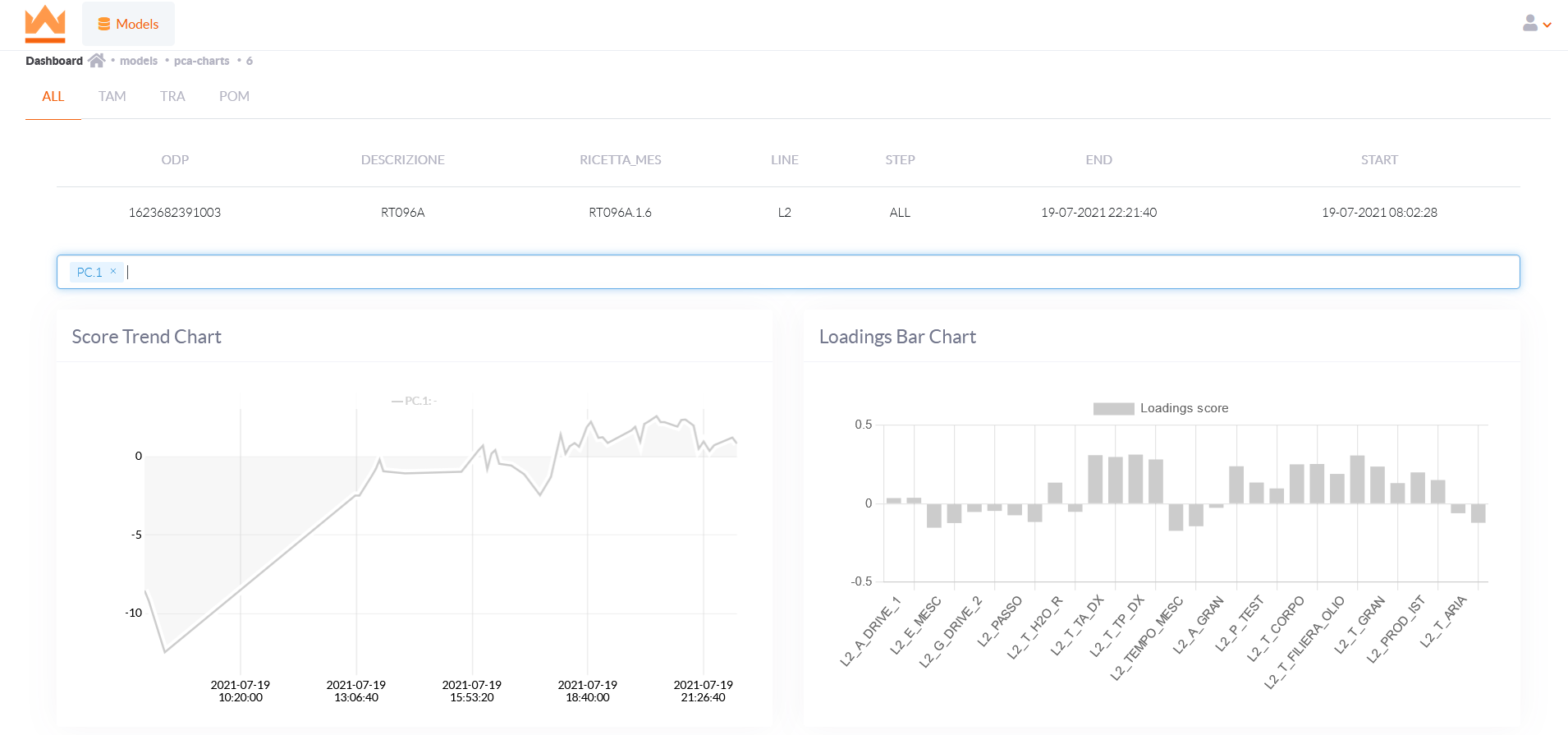Sort by the ODP column header
This screenshot has width=1568, height=735.
(x=175, y=160)
